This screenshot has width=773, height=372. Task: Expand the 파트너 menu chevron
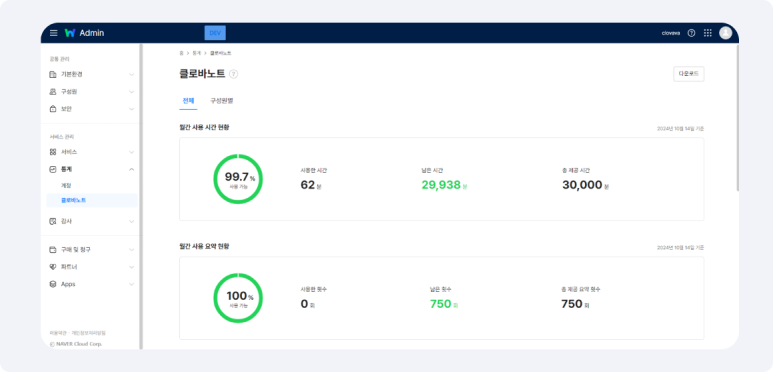click(x=132, y=267)
